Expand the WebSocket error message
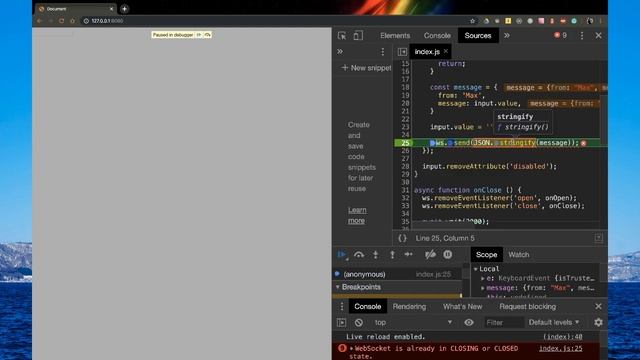This screenshot has width=640, height=360. pos(351,349)
